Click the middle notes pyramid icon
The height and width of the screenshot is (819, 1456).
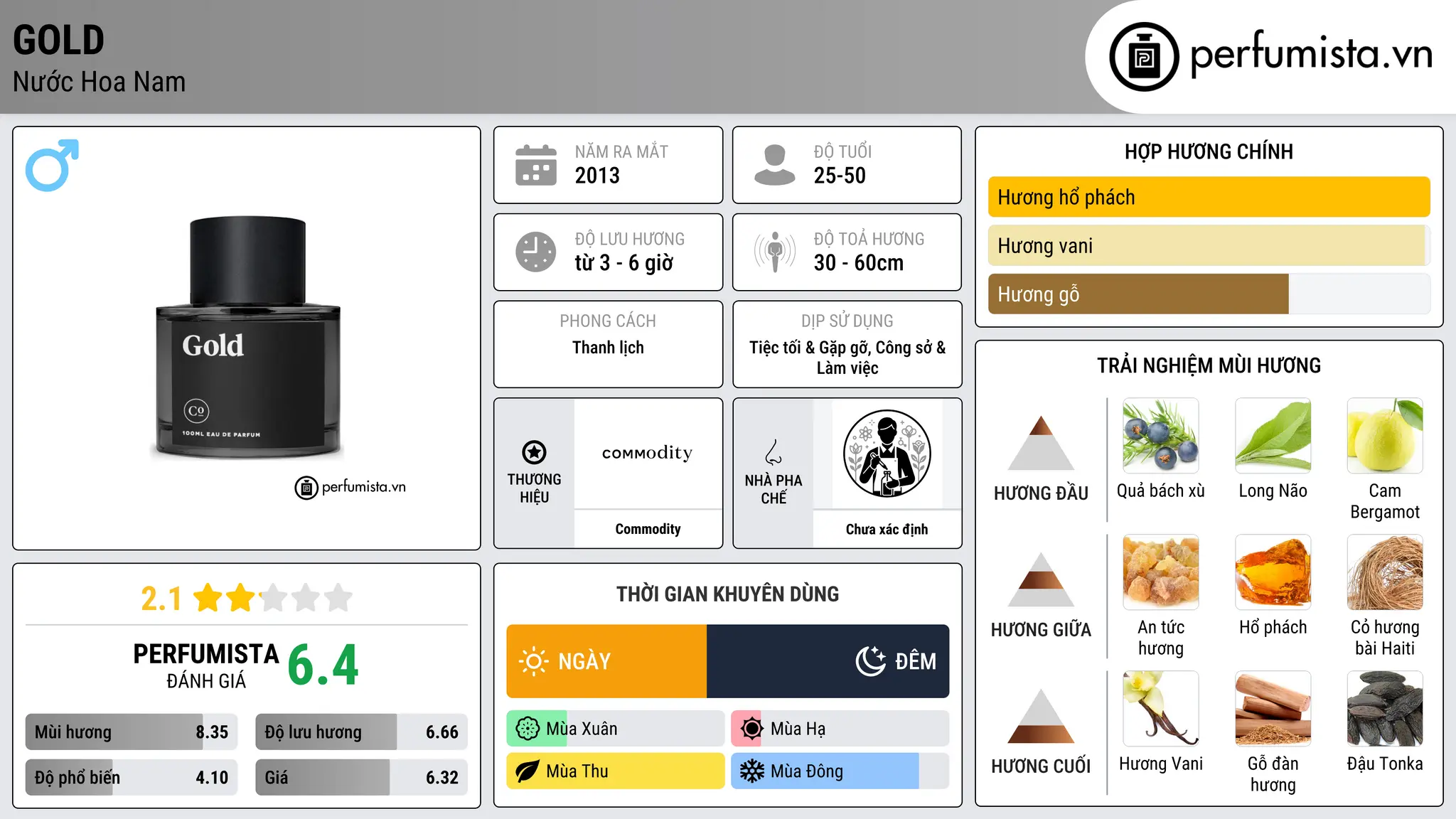(x=1041, y=579)
